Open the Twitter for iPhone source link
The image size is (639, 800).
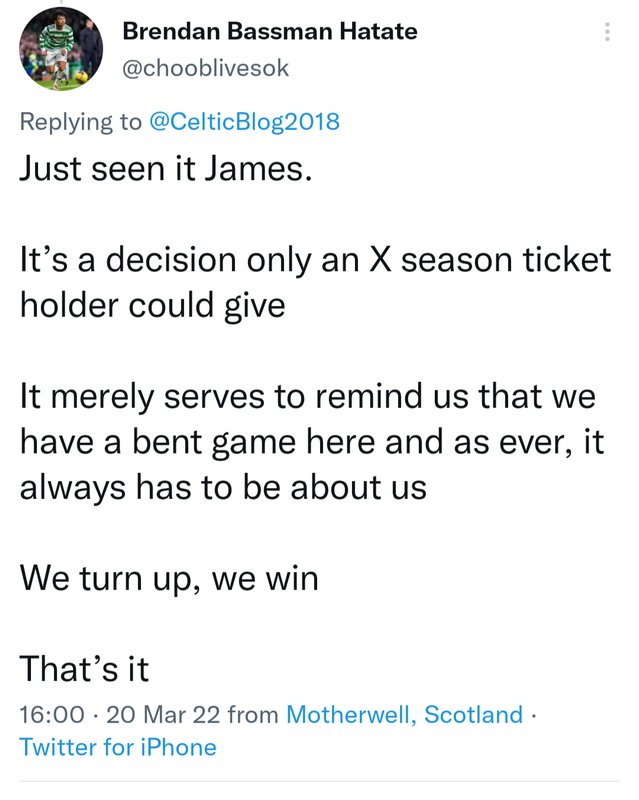(x=117, y=747)
